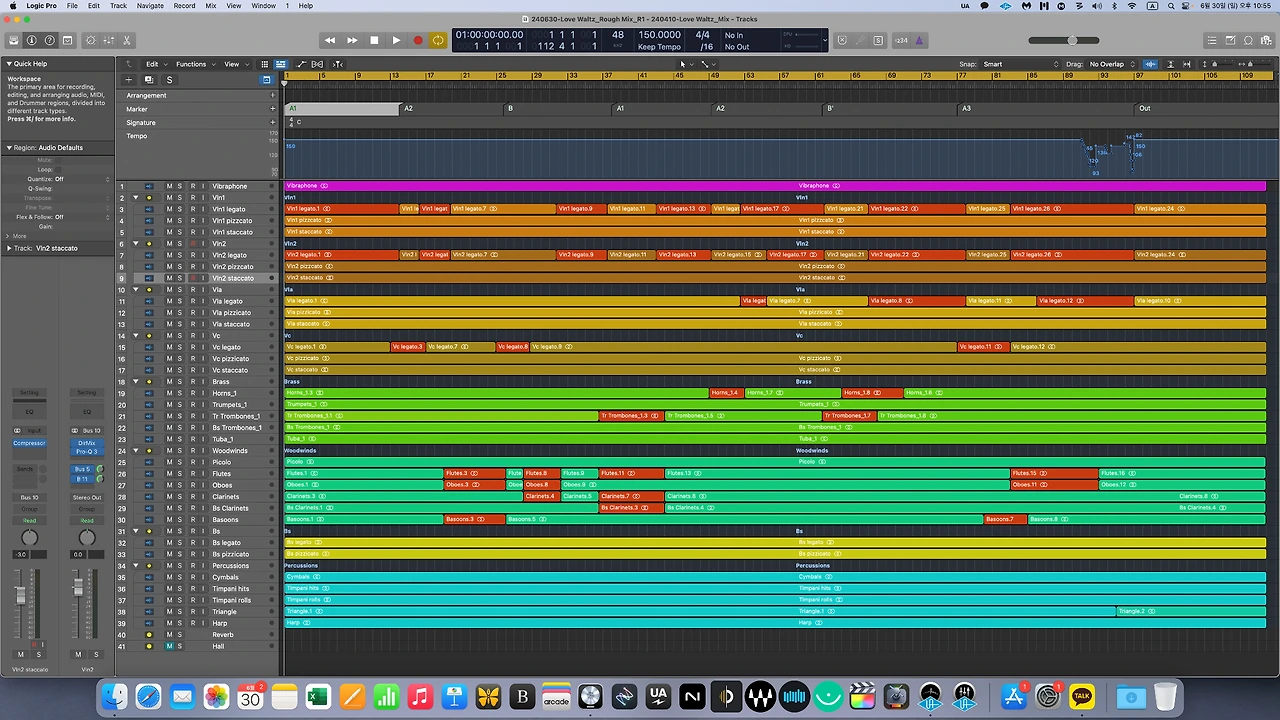Click the Rewind transport button

coord(330,40)
